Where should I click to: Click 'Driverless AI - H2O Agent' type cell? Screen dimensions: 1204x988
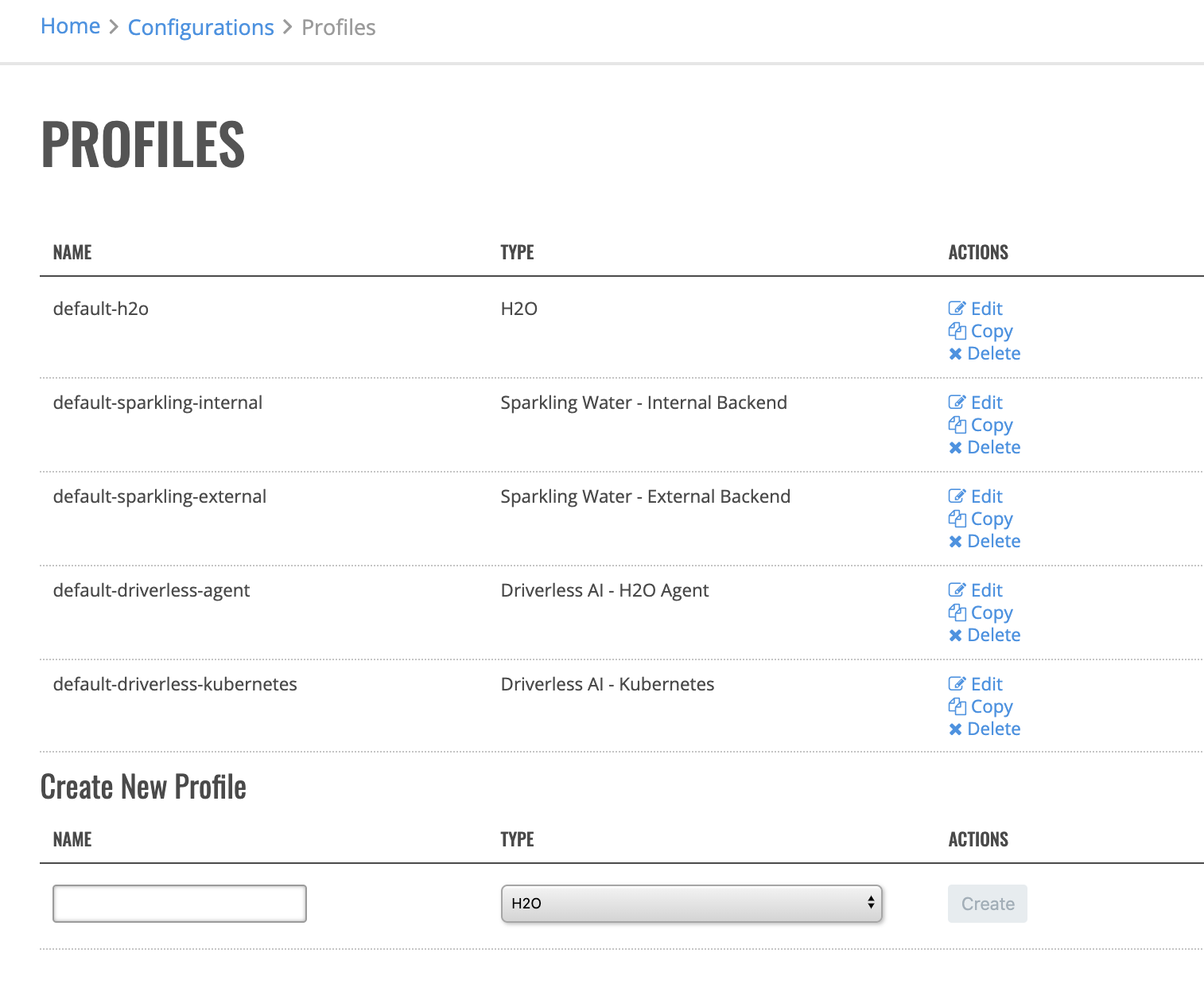point(604,591)
